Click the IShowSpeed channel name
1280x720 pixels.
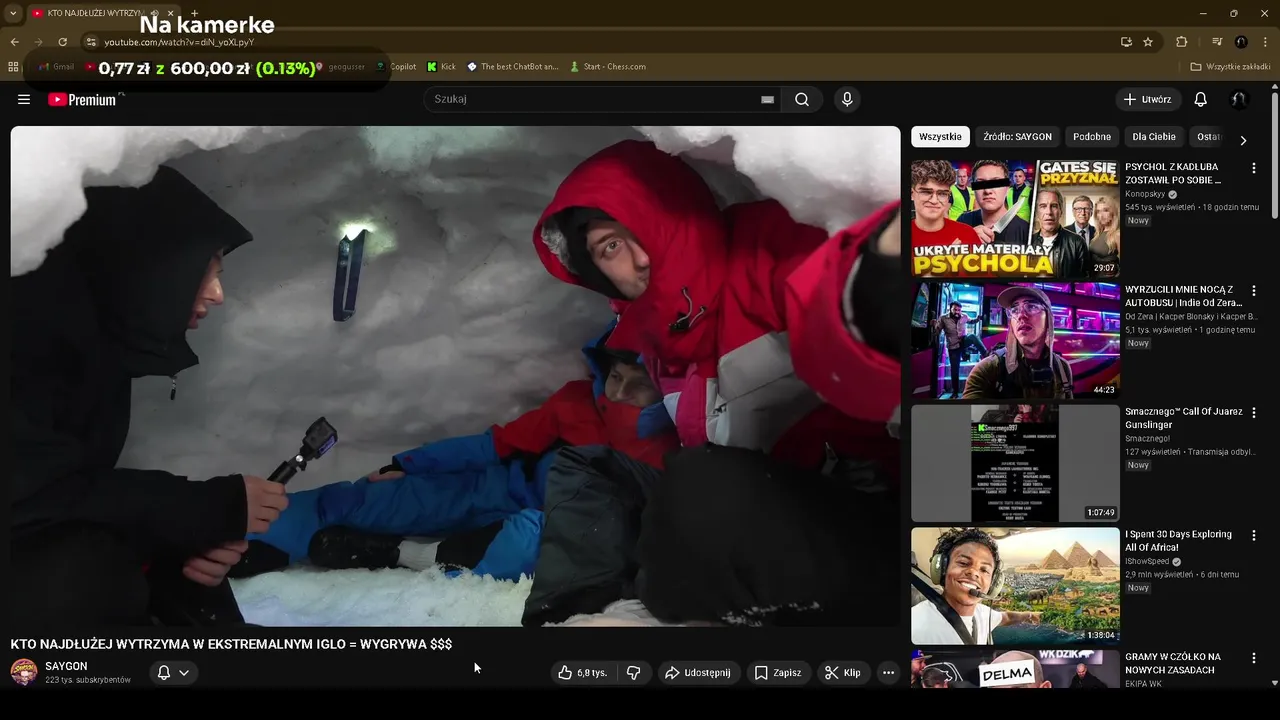coord(1148,561)
